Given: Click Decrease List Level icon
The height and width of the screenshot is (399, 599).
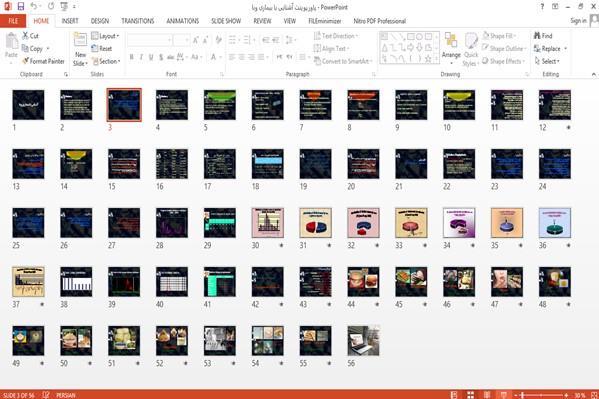Looking at the screenshot, I should coord(266,40).
